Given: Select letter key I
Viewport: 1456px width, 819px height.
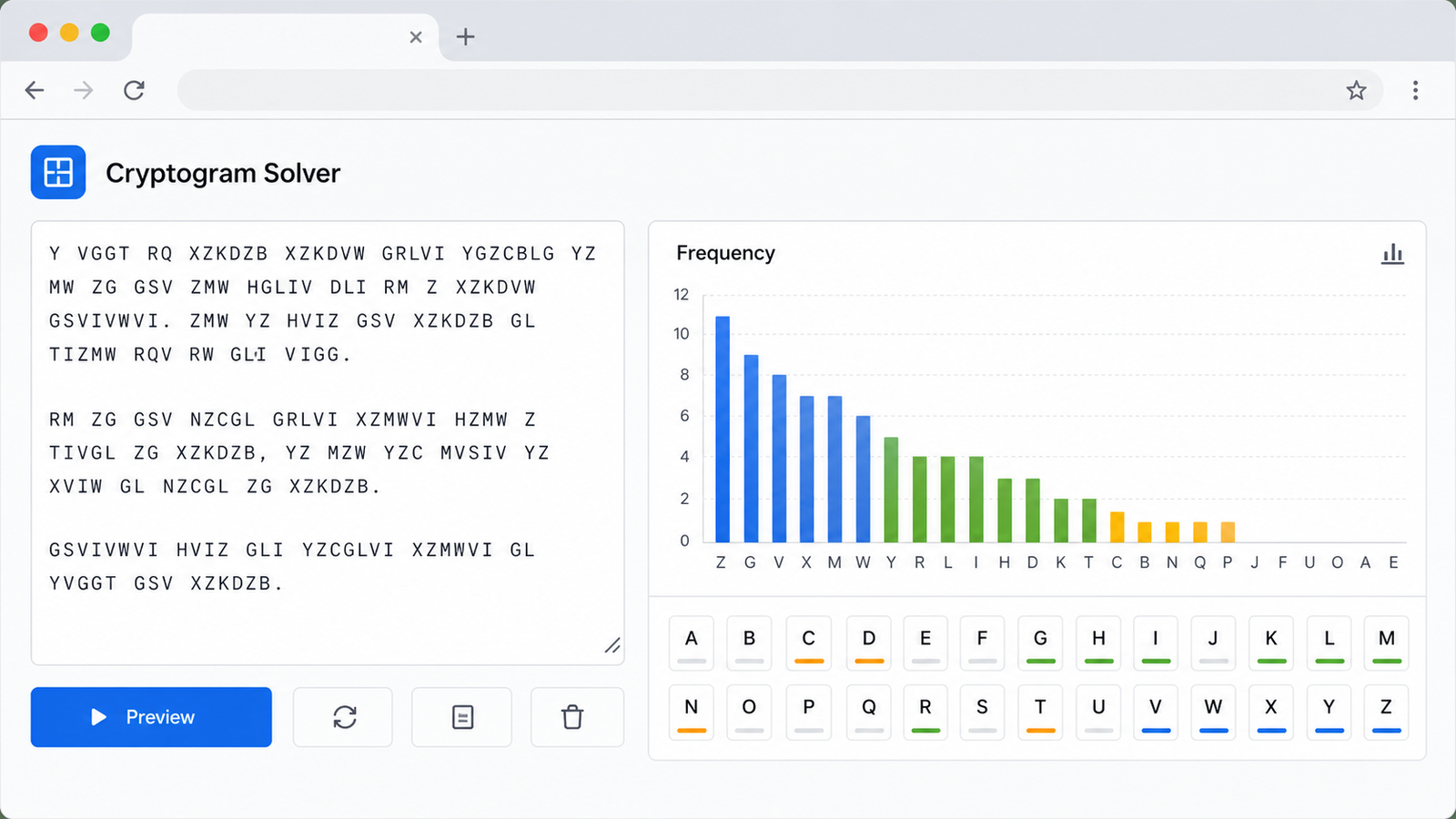Looking at the screenshot, I should [1156, 643].
